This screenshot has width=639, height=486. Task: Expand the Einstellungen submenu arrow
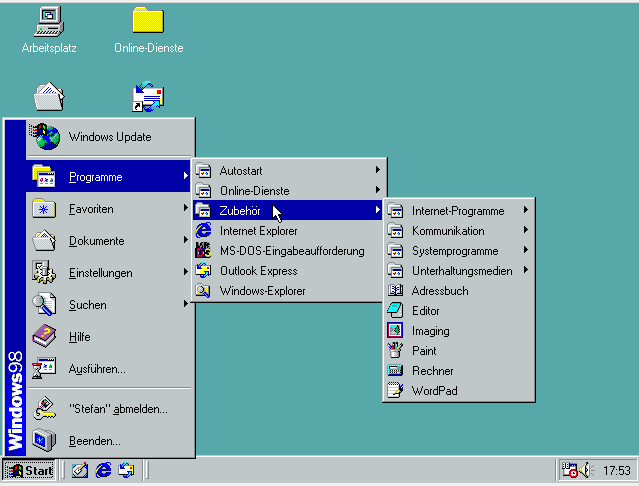(185, 272)
